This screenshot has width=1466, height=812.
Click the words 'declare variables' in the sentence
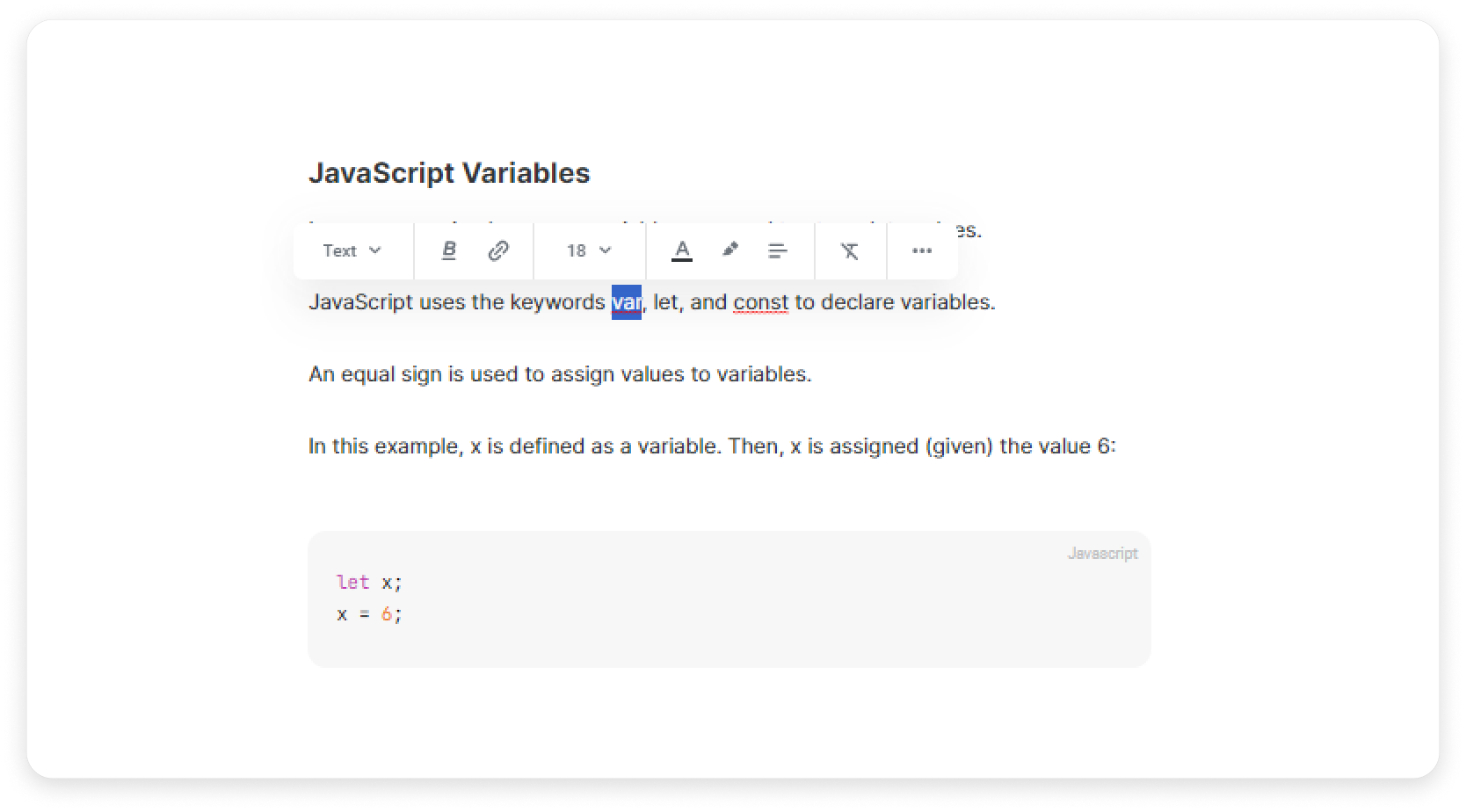pyautogui.click(x=907, y=302)
